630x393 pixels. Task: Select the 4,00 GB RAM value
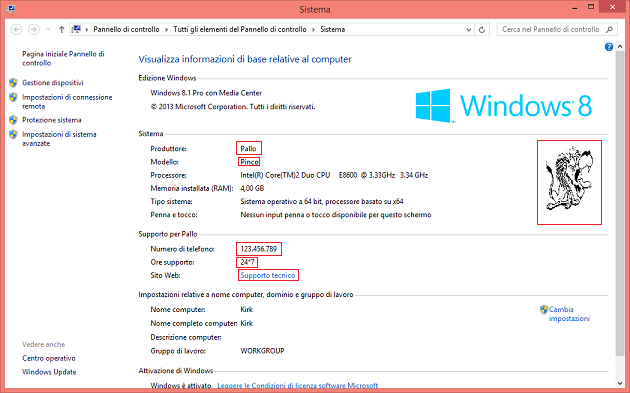(252, 188)
